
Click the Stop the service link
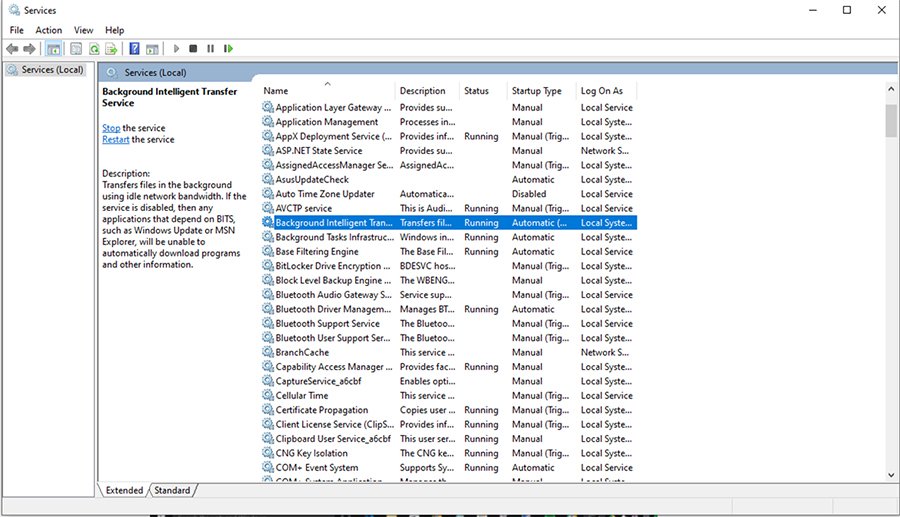click(111, 128)
